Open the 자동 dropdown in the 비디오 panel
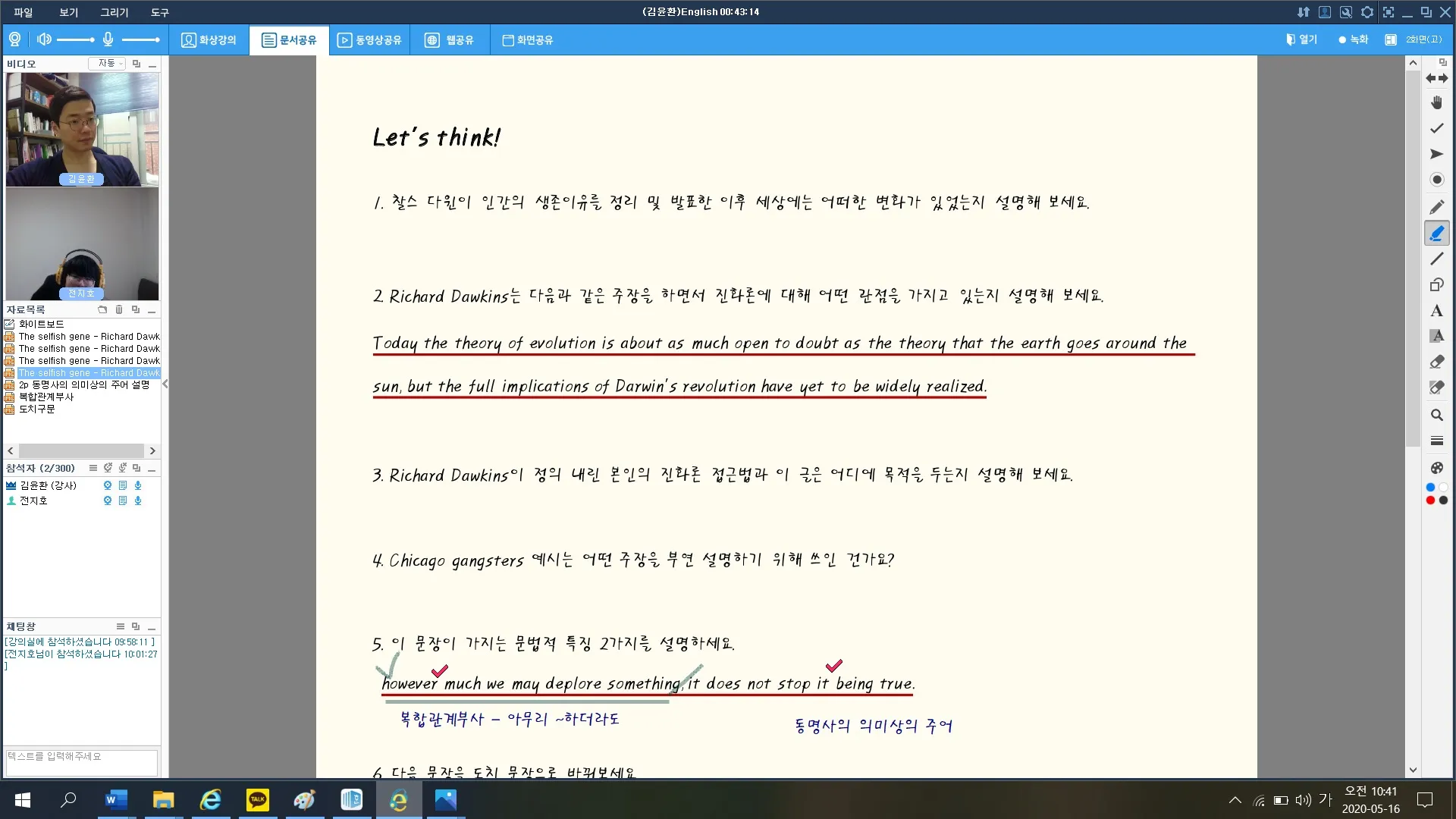 [x=107, y=64]
